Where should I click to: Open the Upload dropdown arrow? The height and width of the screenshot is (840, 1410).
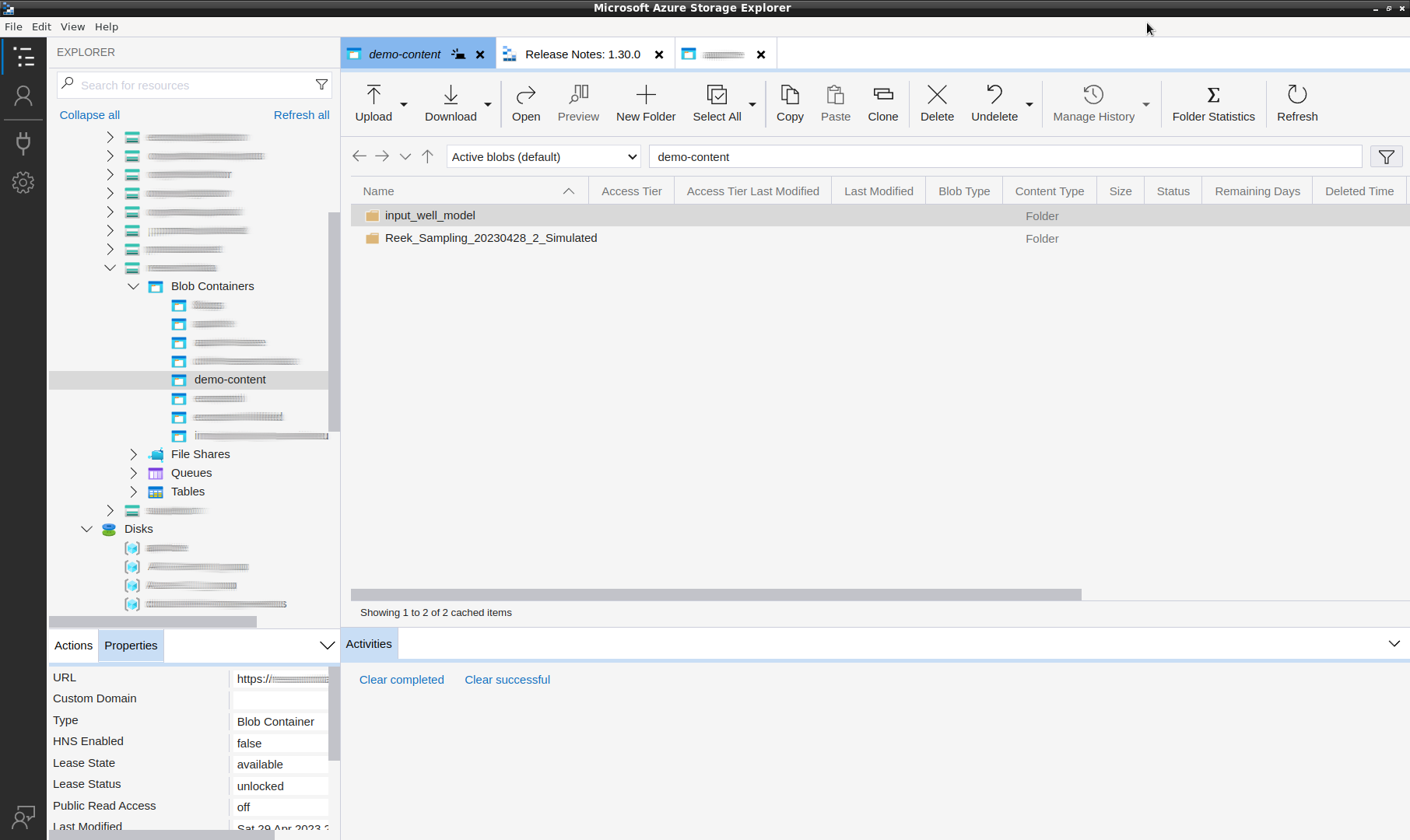(404, 104)
